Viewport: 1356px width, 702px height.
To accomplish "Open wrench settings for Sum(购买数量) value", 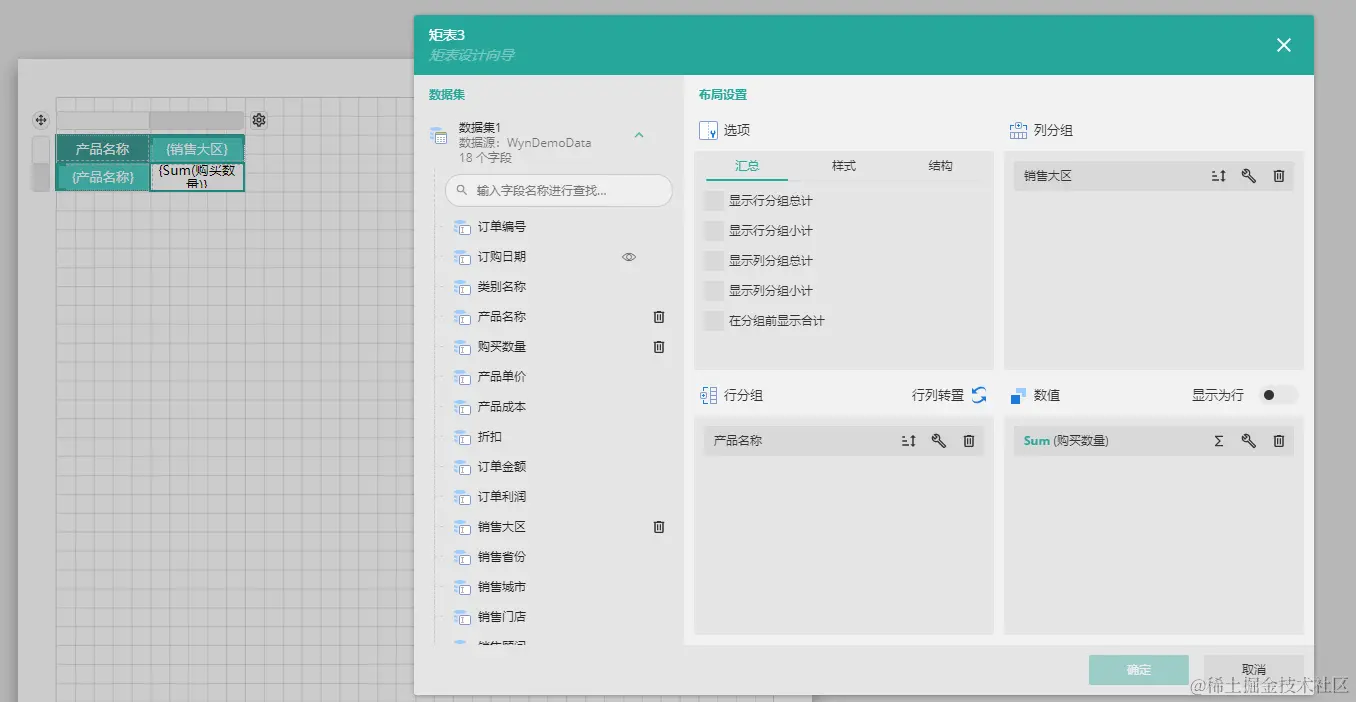I will tap(1248, 441).
